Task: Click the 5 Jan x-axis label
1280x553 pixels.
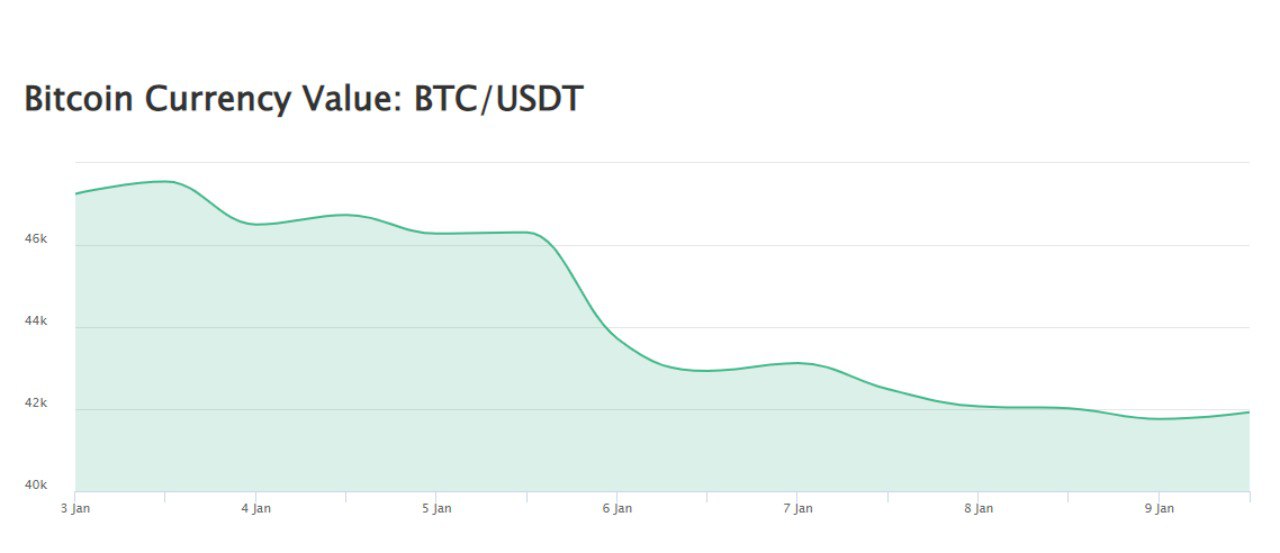Action: (436, 509)
